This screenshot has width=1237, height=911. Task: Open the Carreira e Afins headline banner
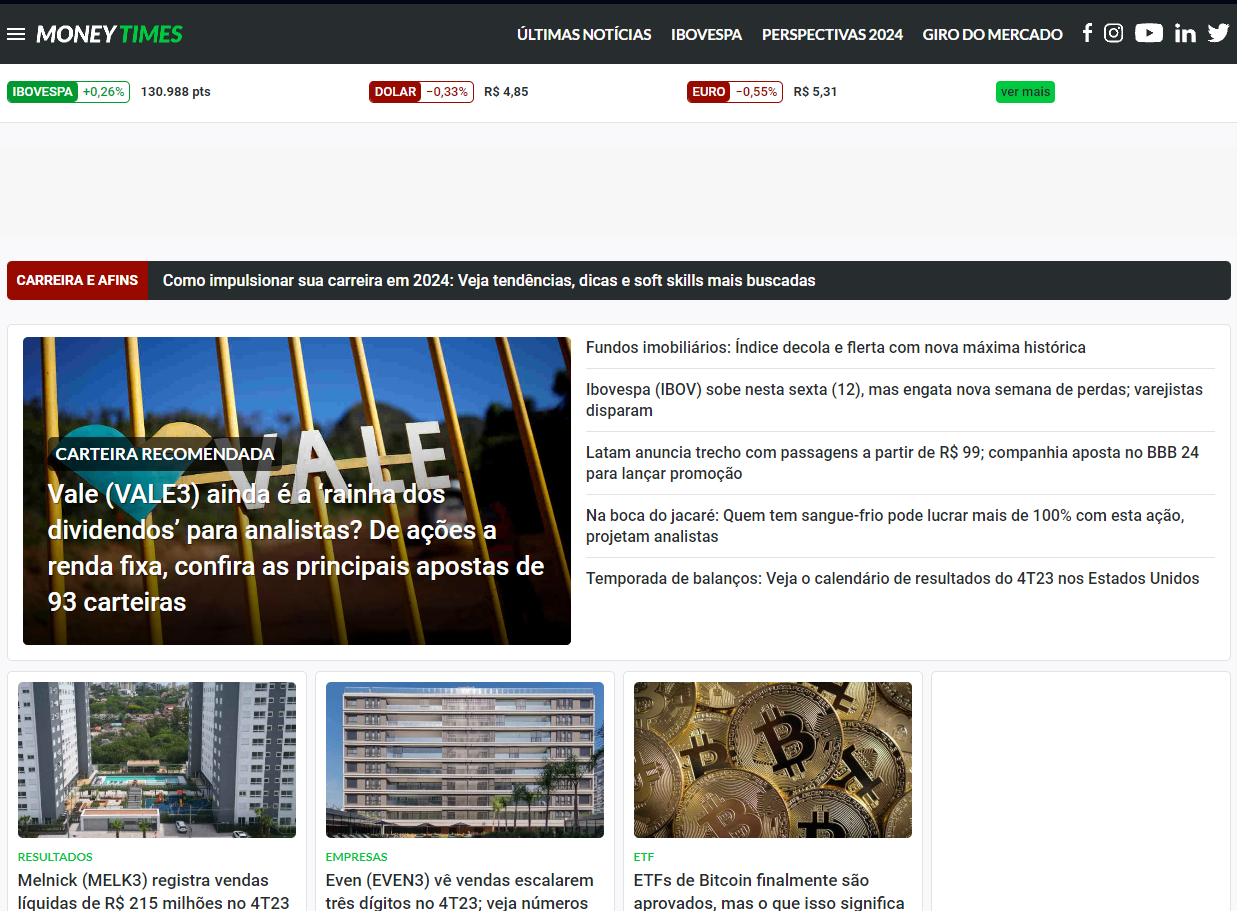point(488,281)
